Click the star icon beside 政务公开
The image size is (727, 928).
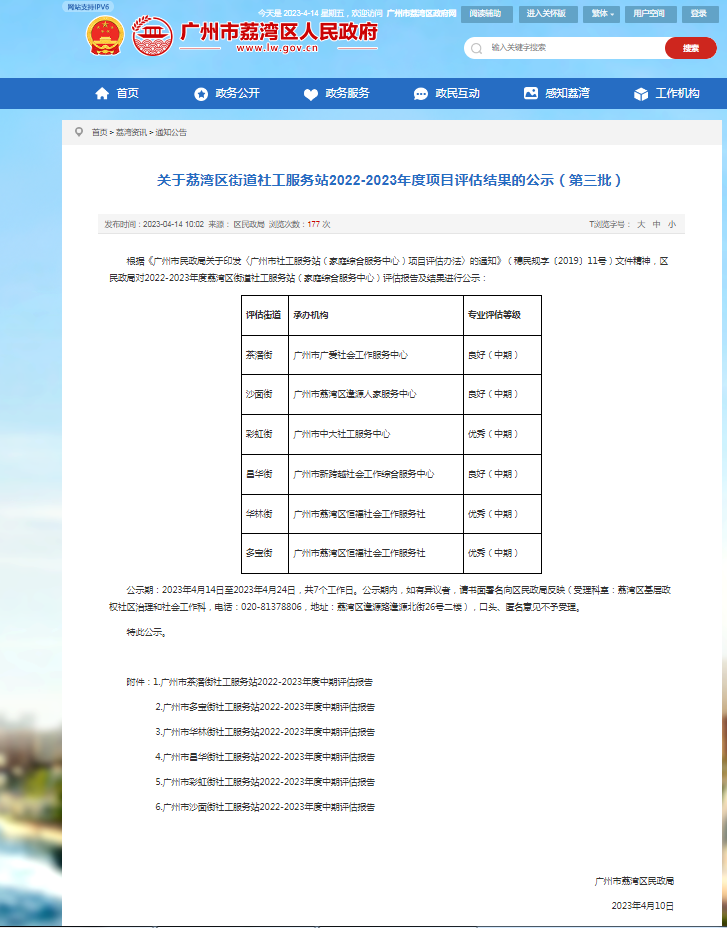point(201,94)
